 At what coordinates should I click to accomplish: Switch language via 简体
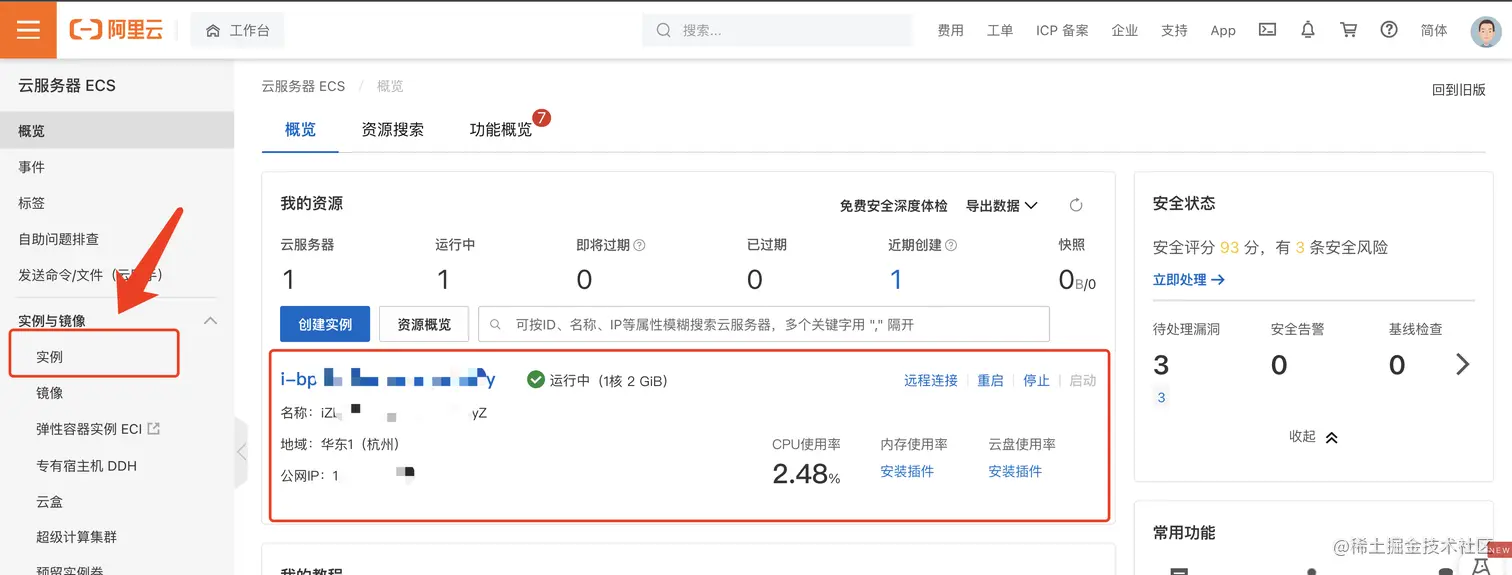1434,30
